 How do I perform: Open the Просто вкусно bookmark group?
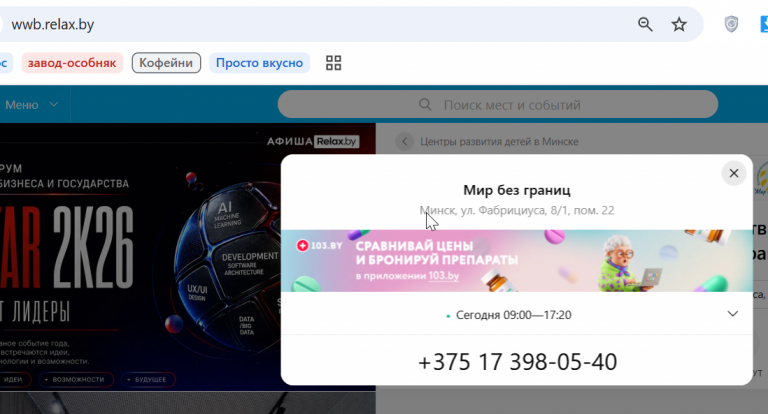(260, 63)
